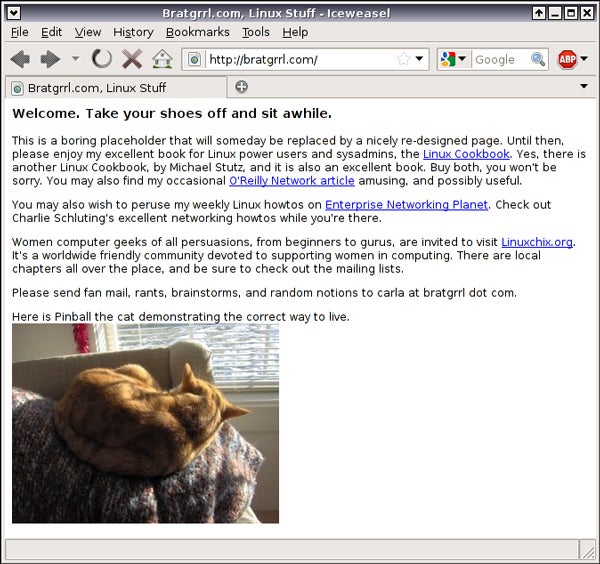Image resolution: width=600 pixels, height=564 pixels.
Task: Close the Iceweasel window
Action: click(x=587, y=13)
